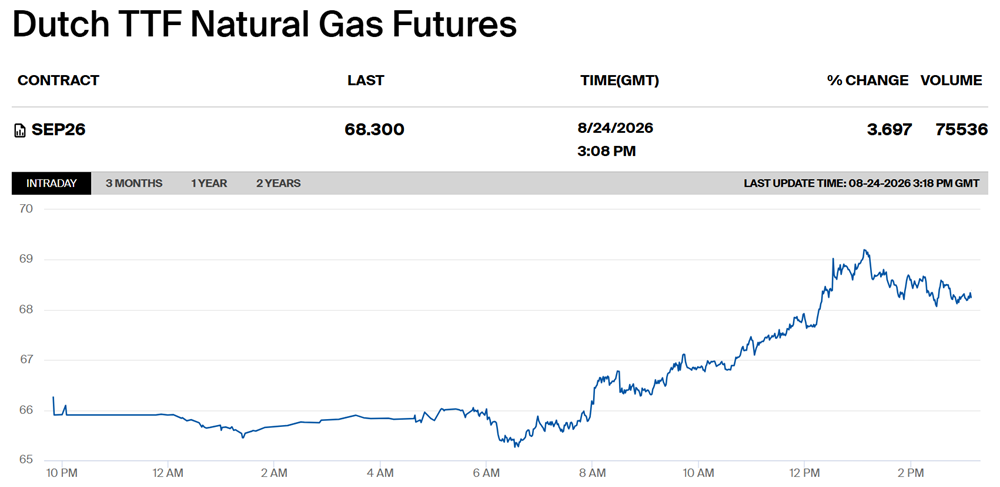Select the TIME(GMT) column header
1000x487 pixels.
[619, 81]
